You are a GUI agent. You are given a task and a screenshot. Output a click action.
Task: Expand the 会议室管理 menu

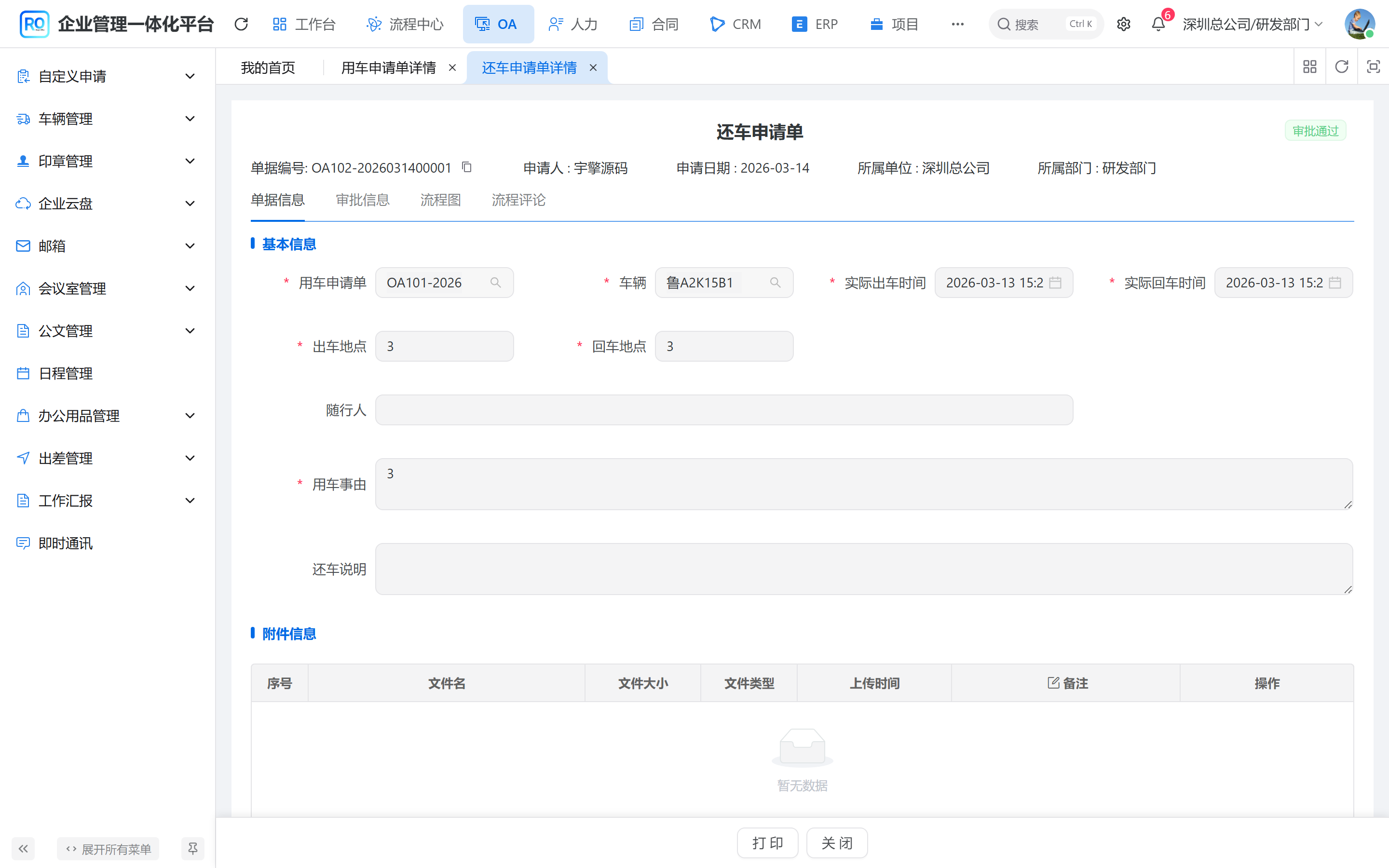tap(108, 289)
